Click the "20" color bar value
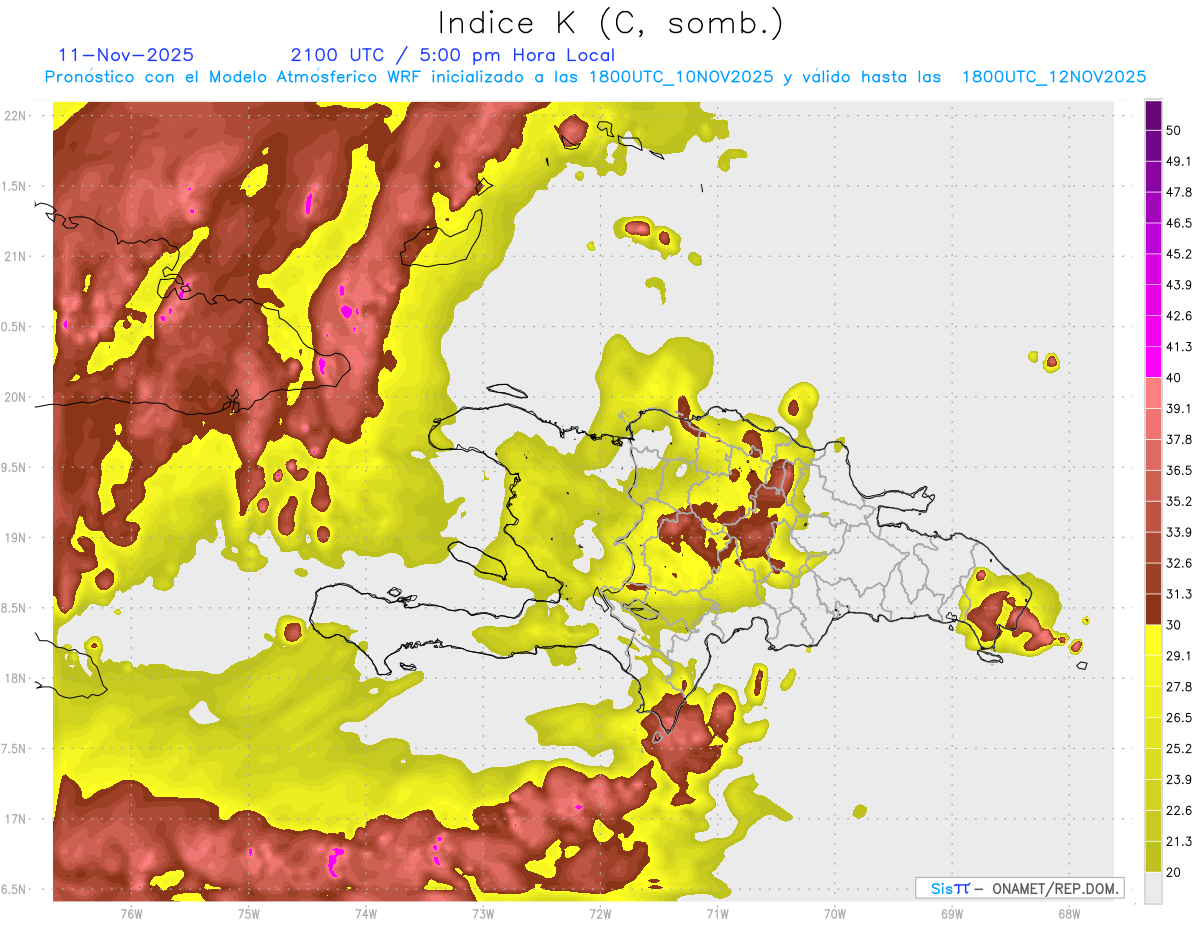Viewport: 1200px width, 927px height. pos(1174,872)
